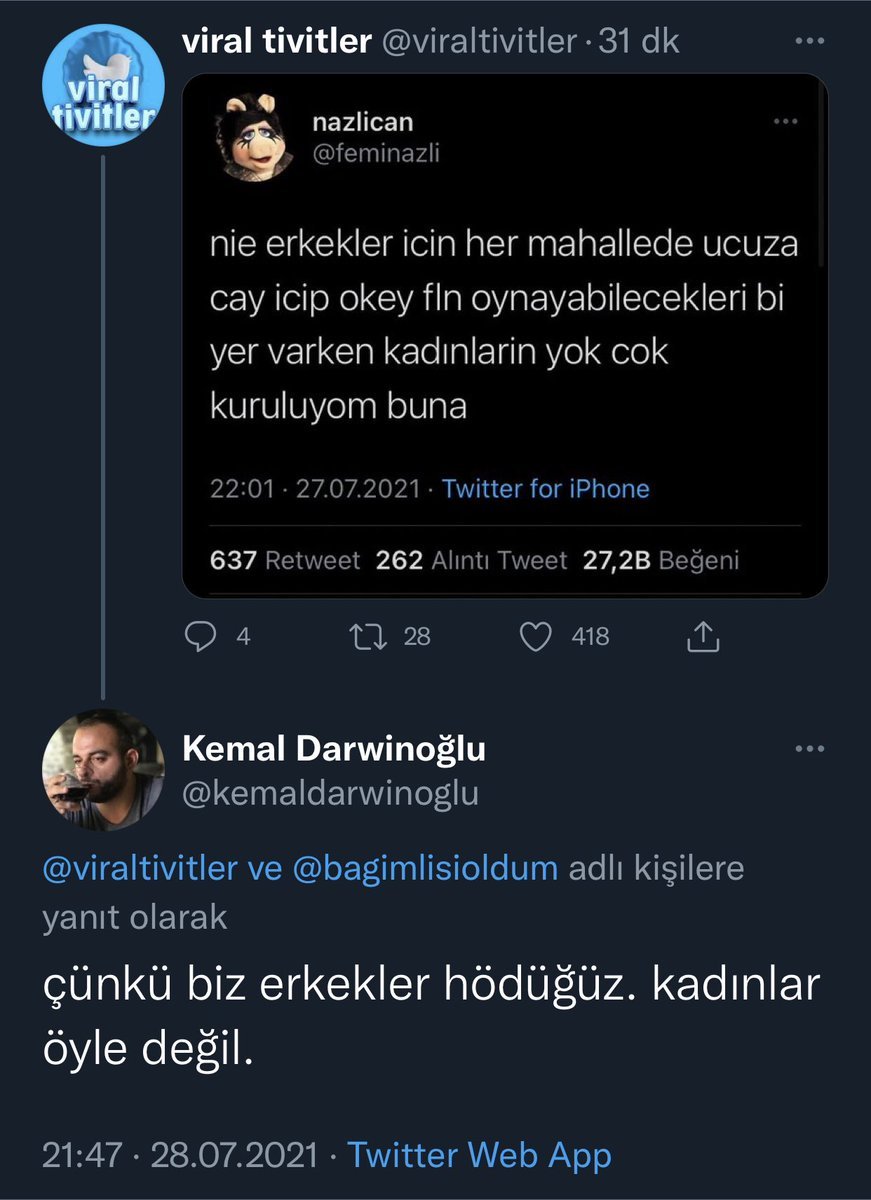View the 637 Retweet list
Viewport: 871px width, 1200px height.
pyautogui.click(x=285, y=561)
